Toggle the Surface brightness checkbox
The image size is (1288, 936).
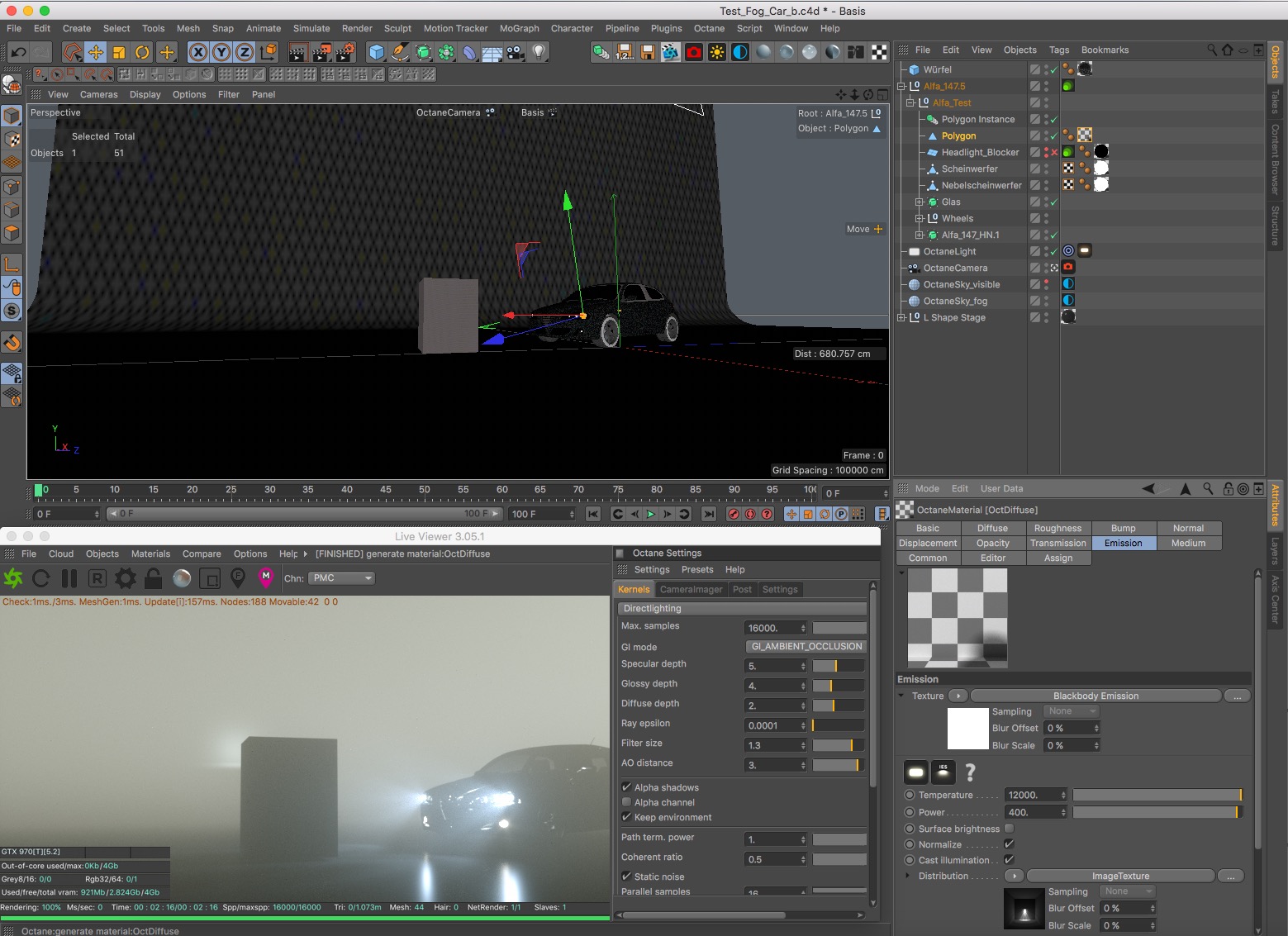pos(1009,829)
